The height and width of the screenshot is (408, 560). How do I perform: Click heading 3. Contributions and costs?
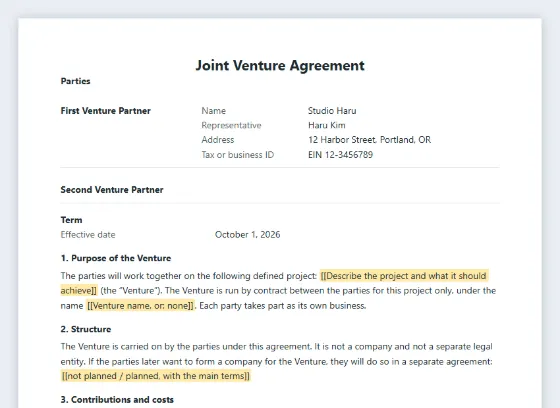click(x=117, y=400)
